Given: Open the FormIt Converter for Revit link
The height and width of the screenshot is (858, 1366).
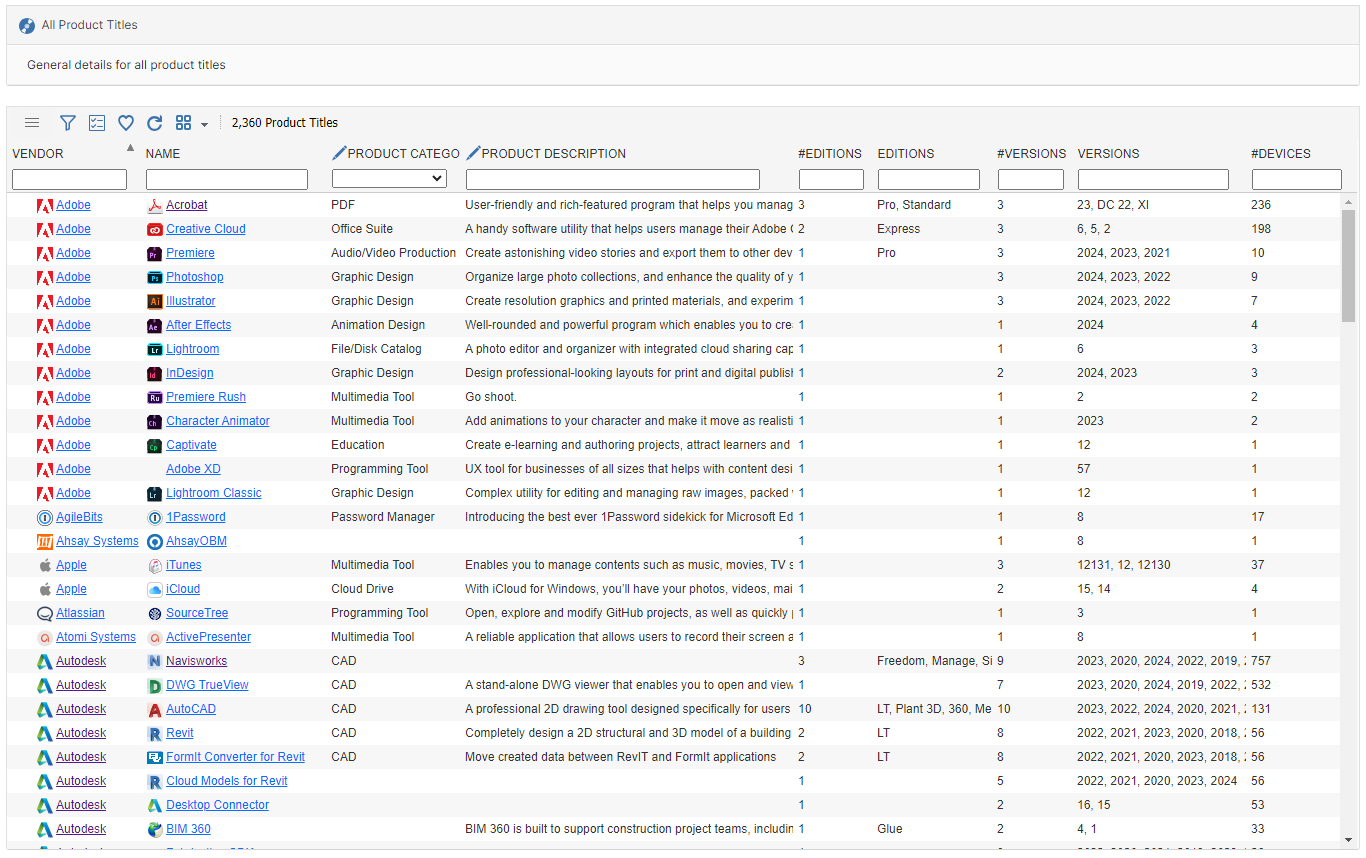Looking at the screenshot, I should (x=235, y=757).
